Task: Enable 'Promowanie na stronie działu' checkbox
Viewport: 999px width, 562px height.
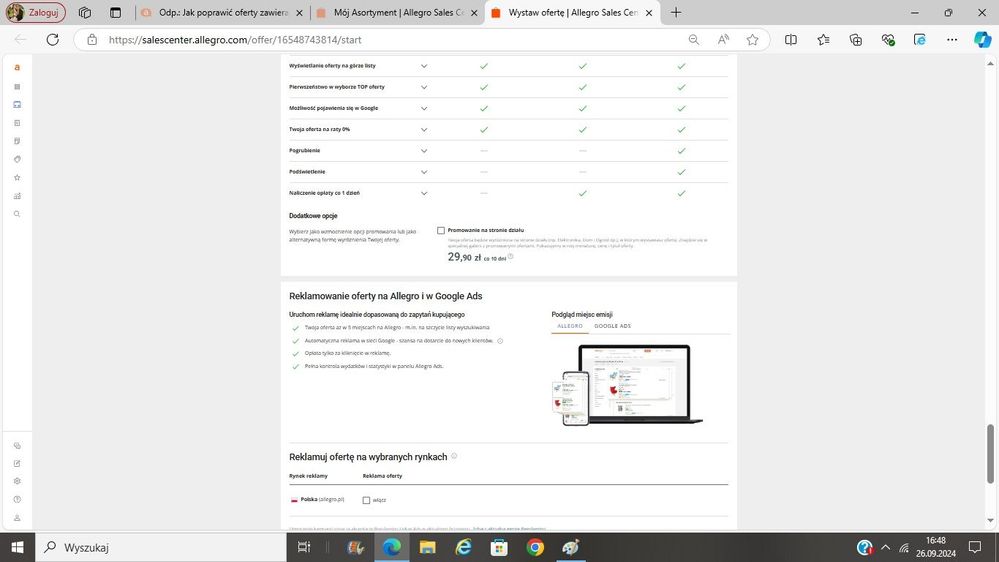Action: (441, 230)
